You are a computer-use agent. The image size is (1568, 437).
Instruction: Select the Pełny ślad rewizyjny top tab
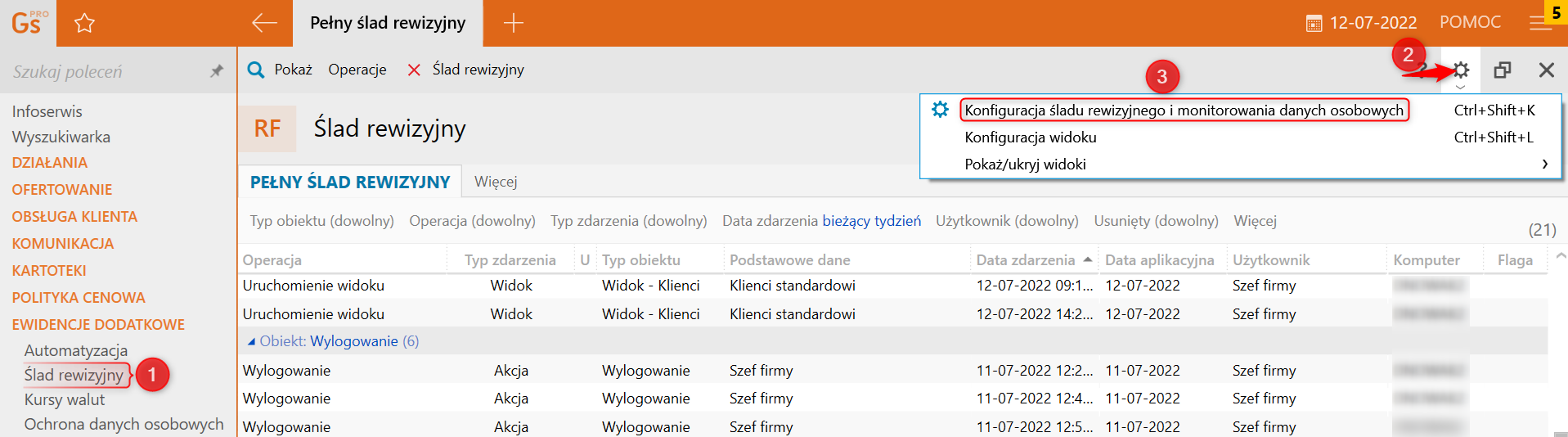click(x=388, y=23)
